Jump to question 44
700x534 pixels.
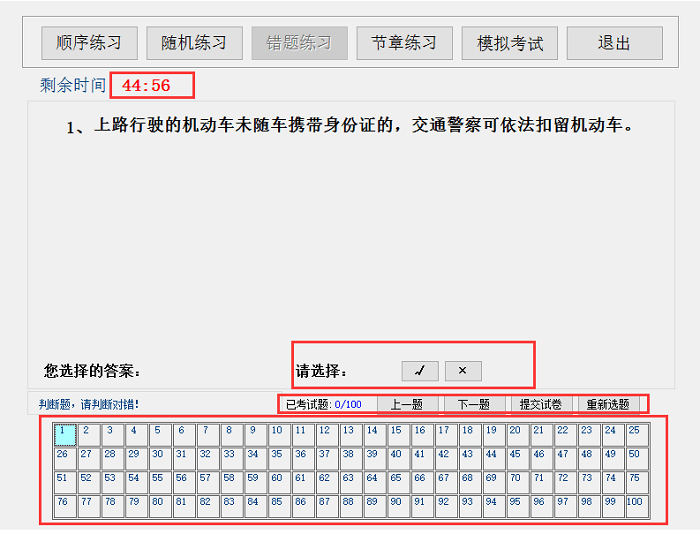pyautogui.click(x=494, y=459)
